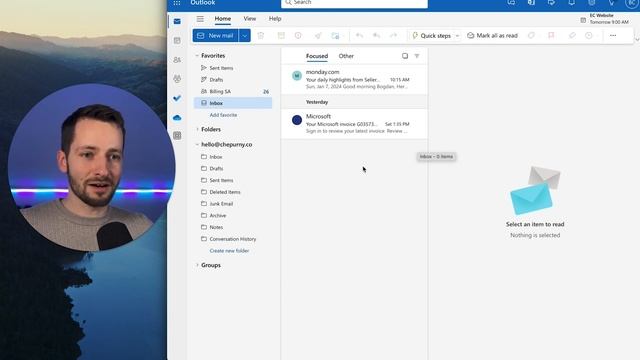The width and height of the screenshot is (640, 360).
Task: Collapse the hello@chepurny.co account chevron
Action: coord(197,144)
